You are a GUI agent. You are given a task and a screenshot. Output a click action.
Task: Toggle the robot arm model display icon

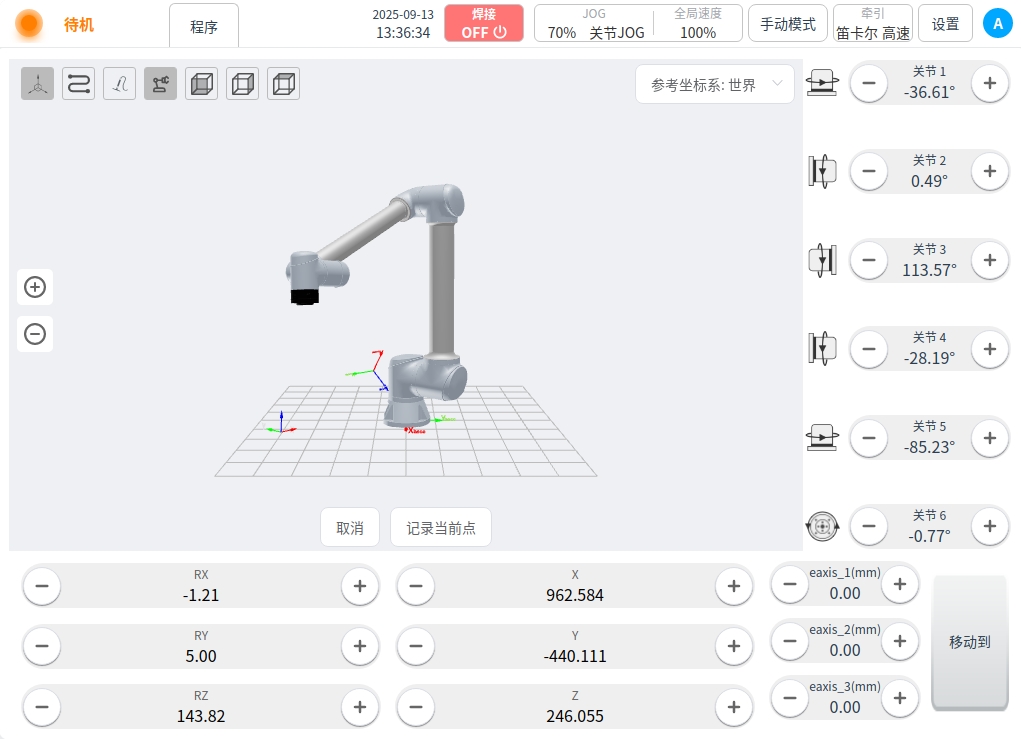(161, 84)
